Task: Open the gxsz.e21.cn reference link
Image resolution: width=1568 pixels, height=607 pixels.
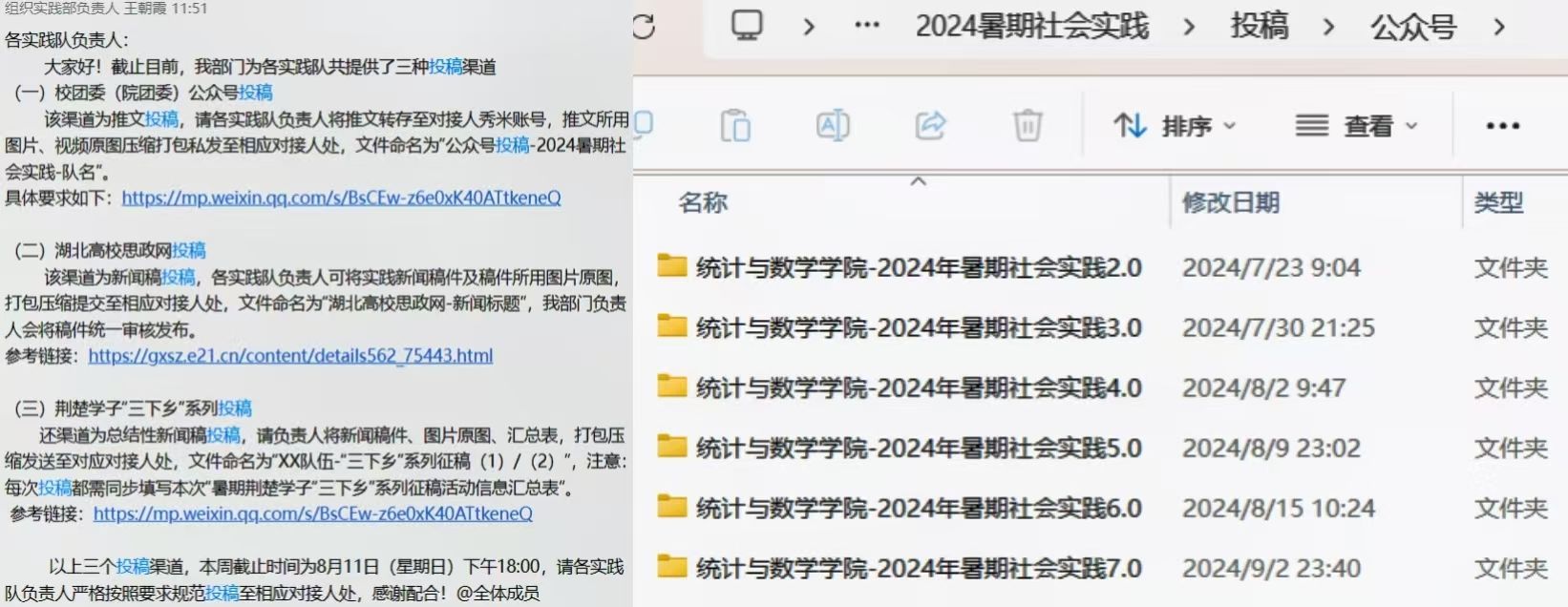Action: click(x=290, y=356)
